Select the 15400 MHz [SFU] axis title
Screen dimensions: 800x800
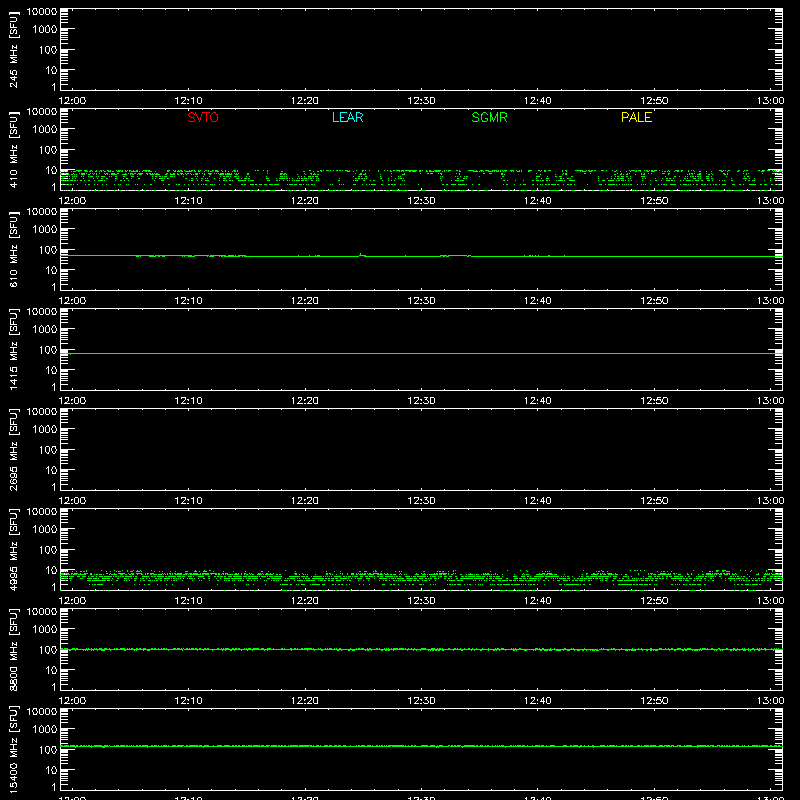click(x=14, y=750)
